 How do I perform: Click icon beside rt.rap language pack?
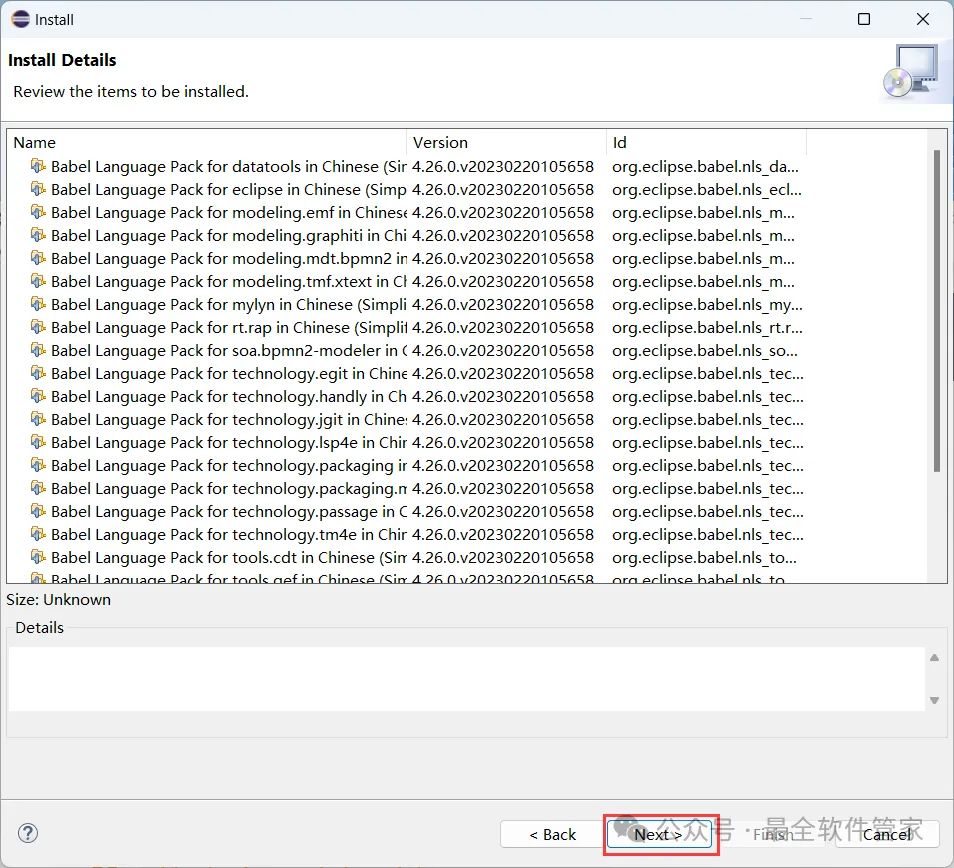(x=38, y=327)
